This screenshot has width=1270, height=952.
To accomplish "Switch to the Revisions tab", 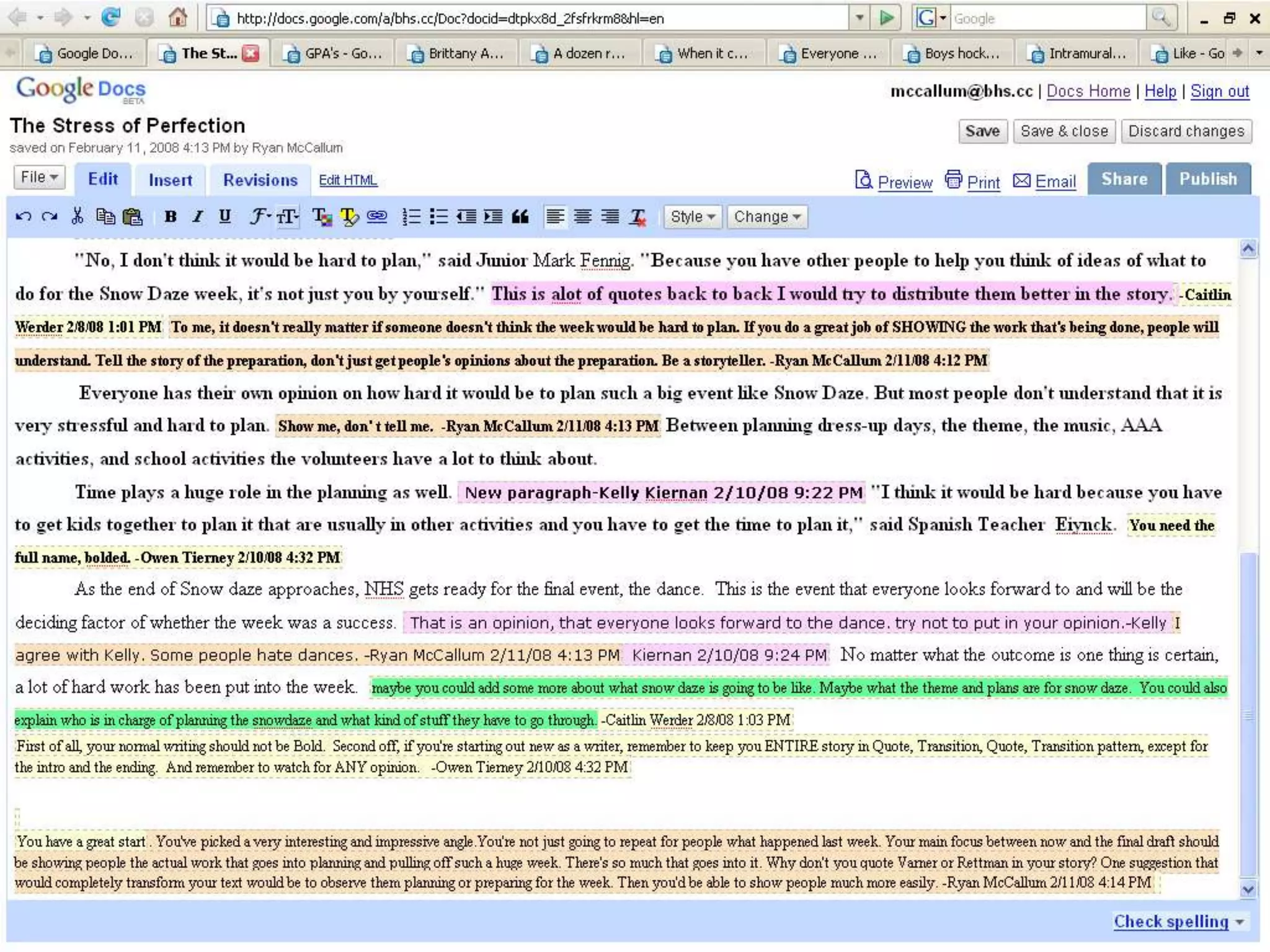I will click(260, 180).
